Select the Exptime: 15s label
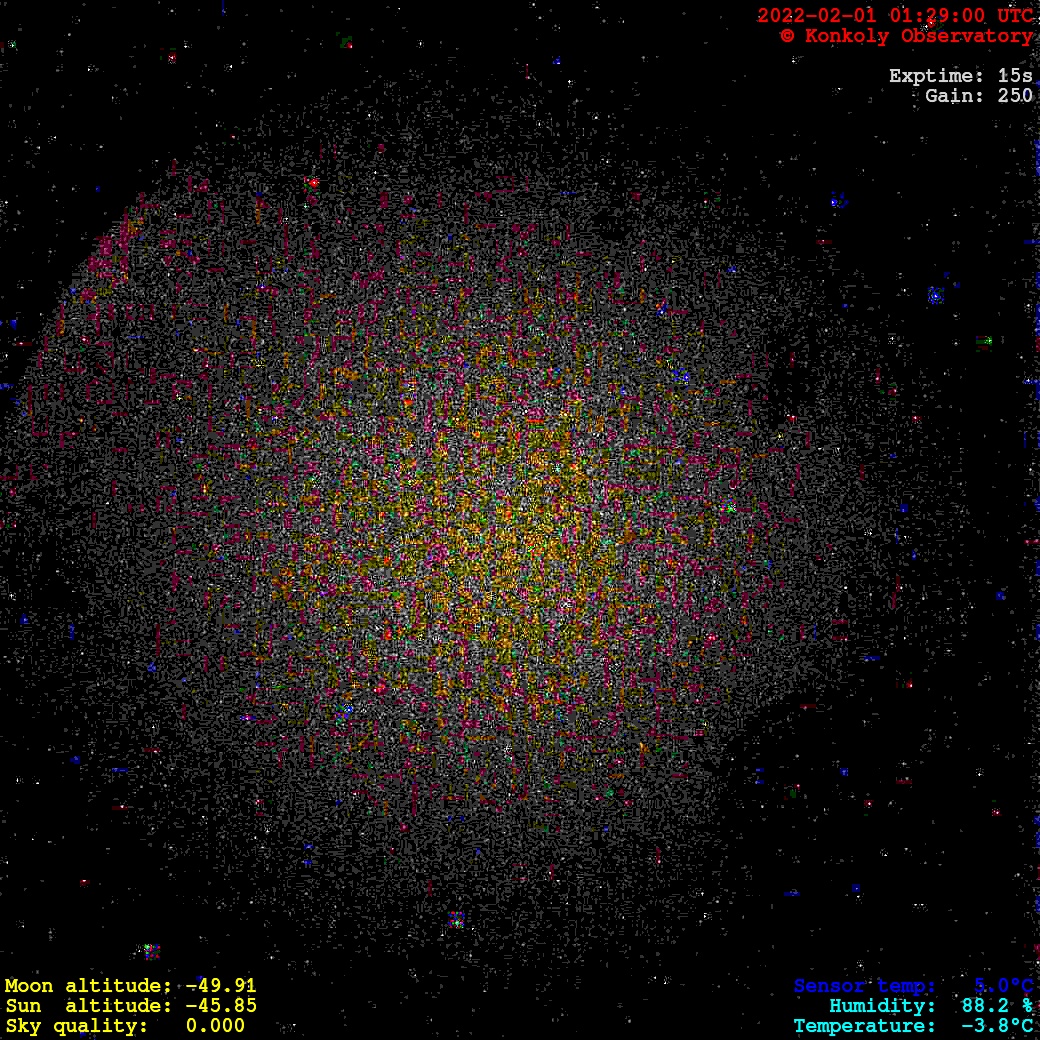 [960, 76]
